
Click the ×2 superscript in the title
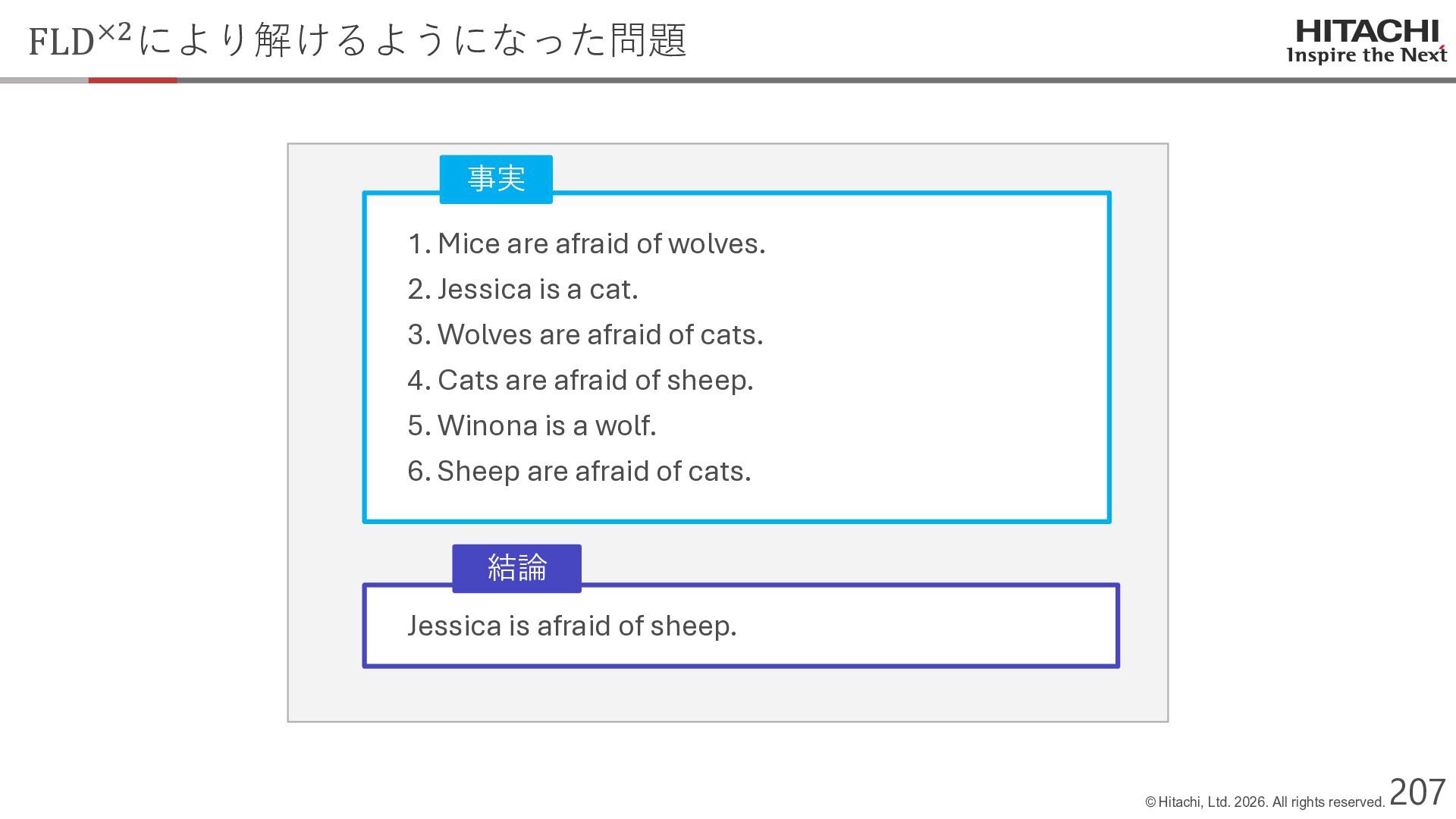coord(115,32)
